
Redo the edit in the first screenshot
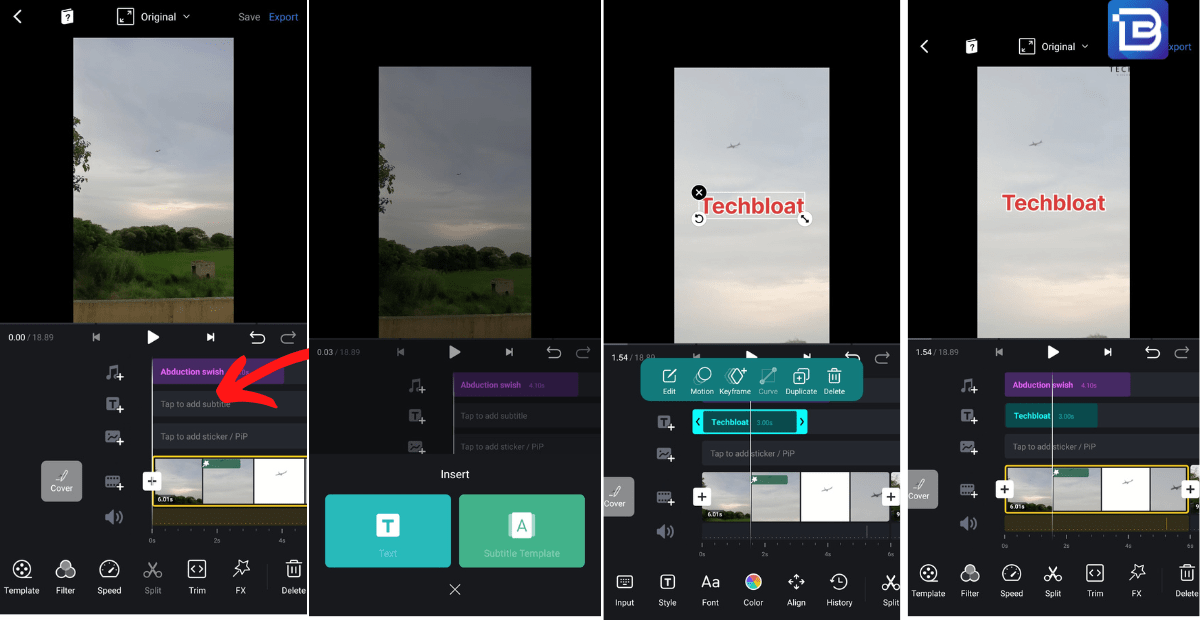289,338
